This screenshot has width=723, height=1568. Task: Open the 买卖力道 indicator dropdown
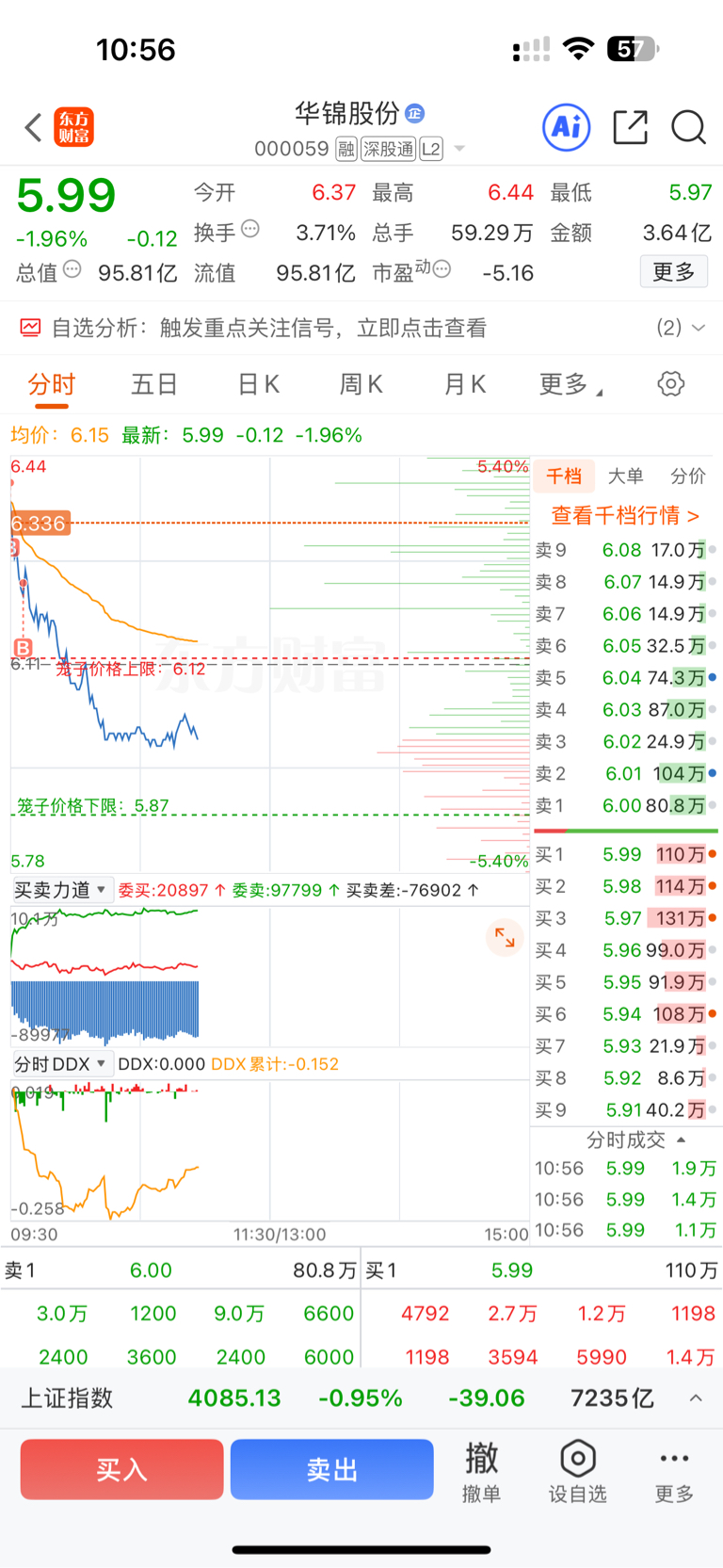click(61, 890)
